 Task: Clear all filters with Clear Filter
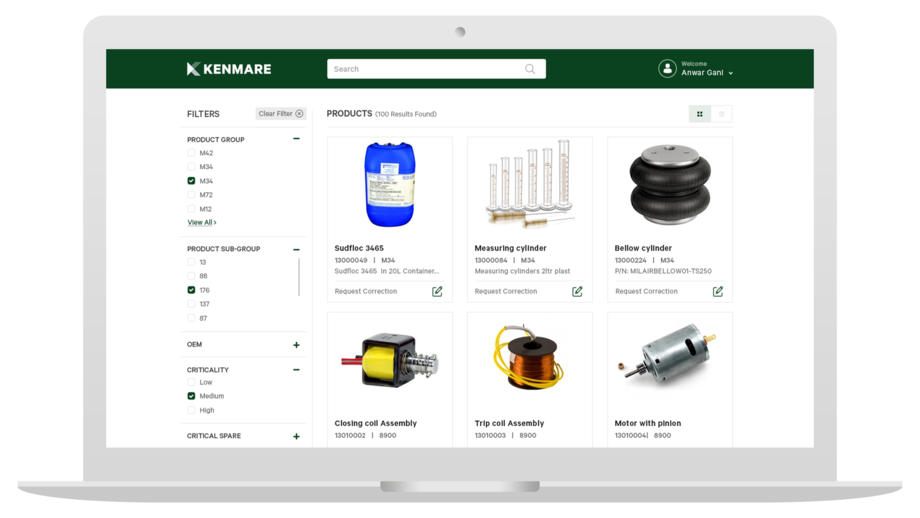coord(280,114)
